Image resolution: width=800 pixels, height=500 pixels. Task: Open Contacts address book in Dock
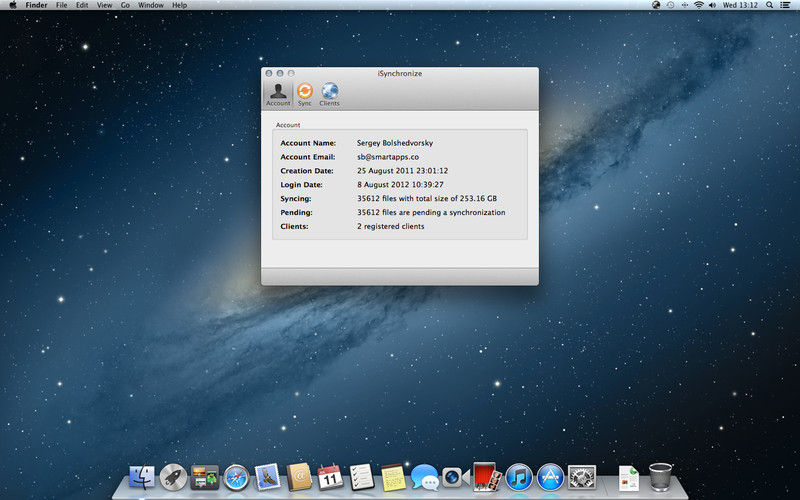(x=299, y=477)
